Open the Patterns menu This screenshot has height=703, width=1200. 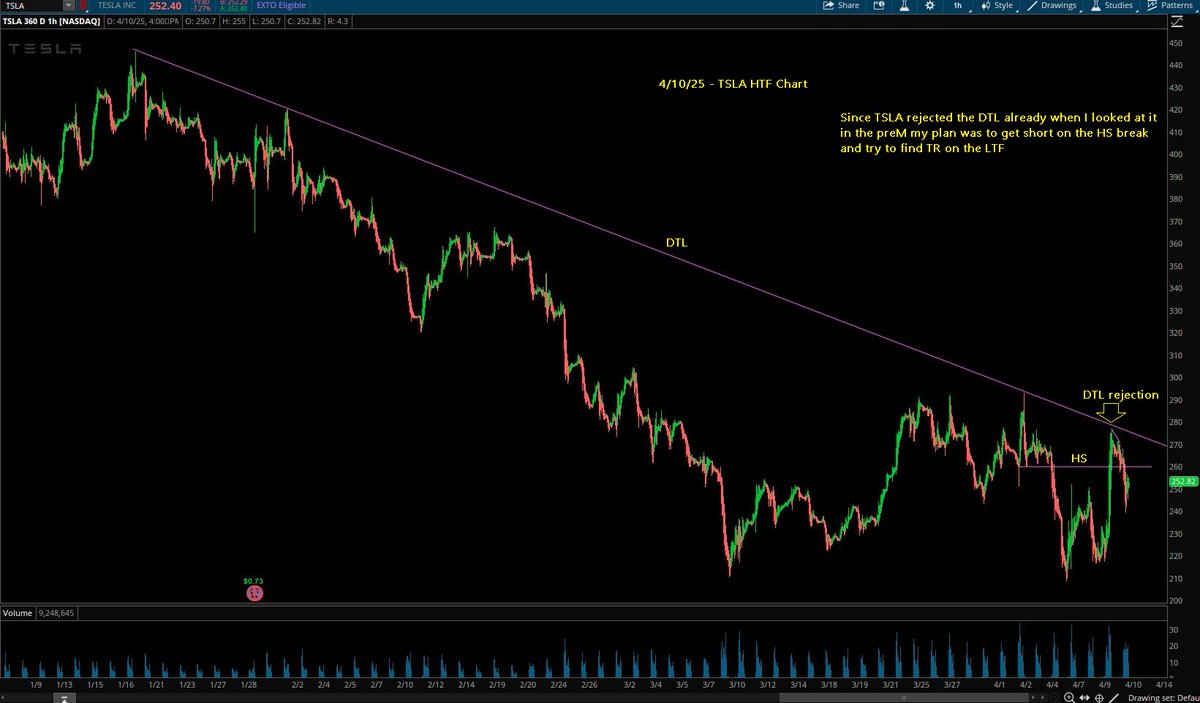pos(1172,5)
